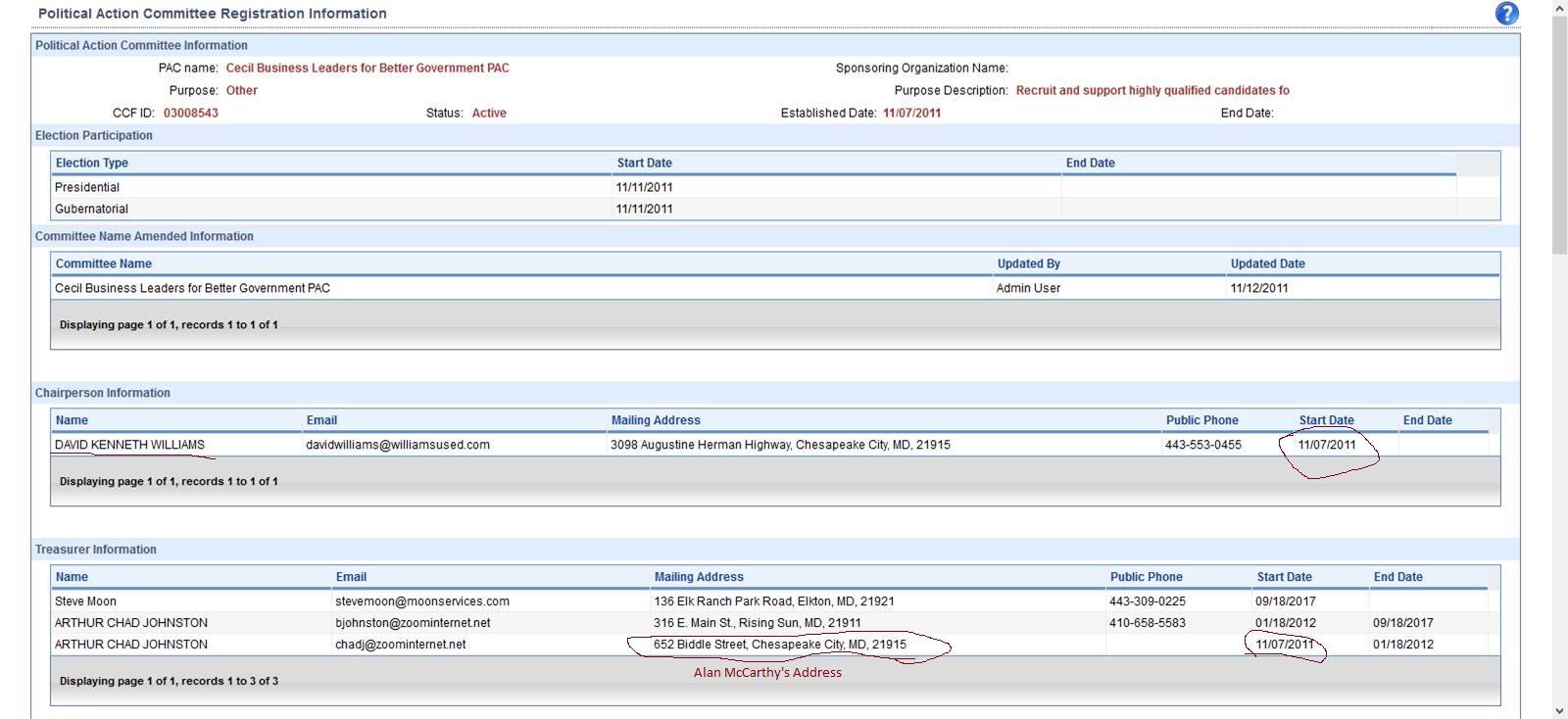Screen dimensions: 1568x719
Task: Click the email stevemoon@moonservices.com
Action: point(421,601)
